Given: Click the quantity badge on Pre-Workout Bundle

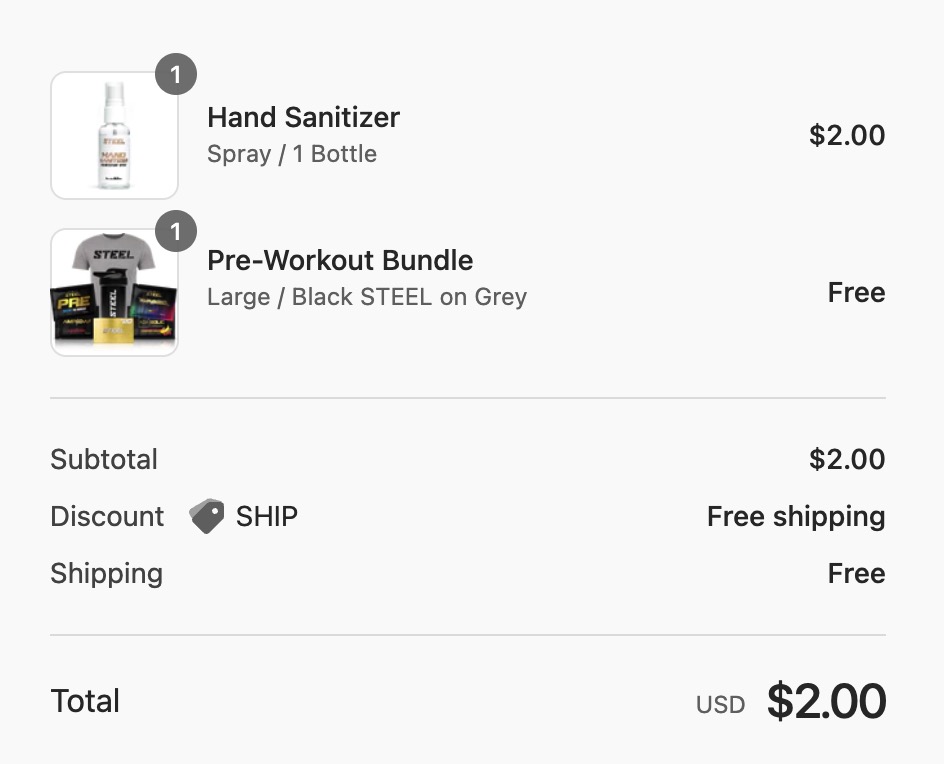Looking at the screenshot, I should click(176, 232).
